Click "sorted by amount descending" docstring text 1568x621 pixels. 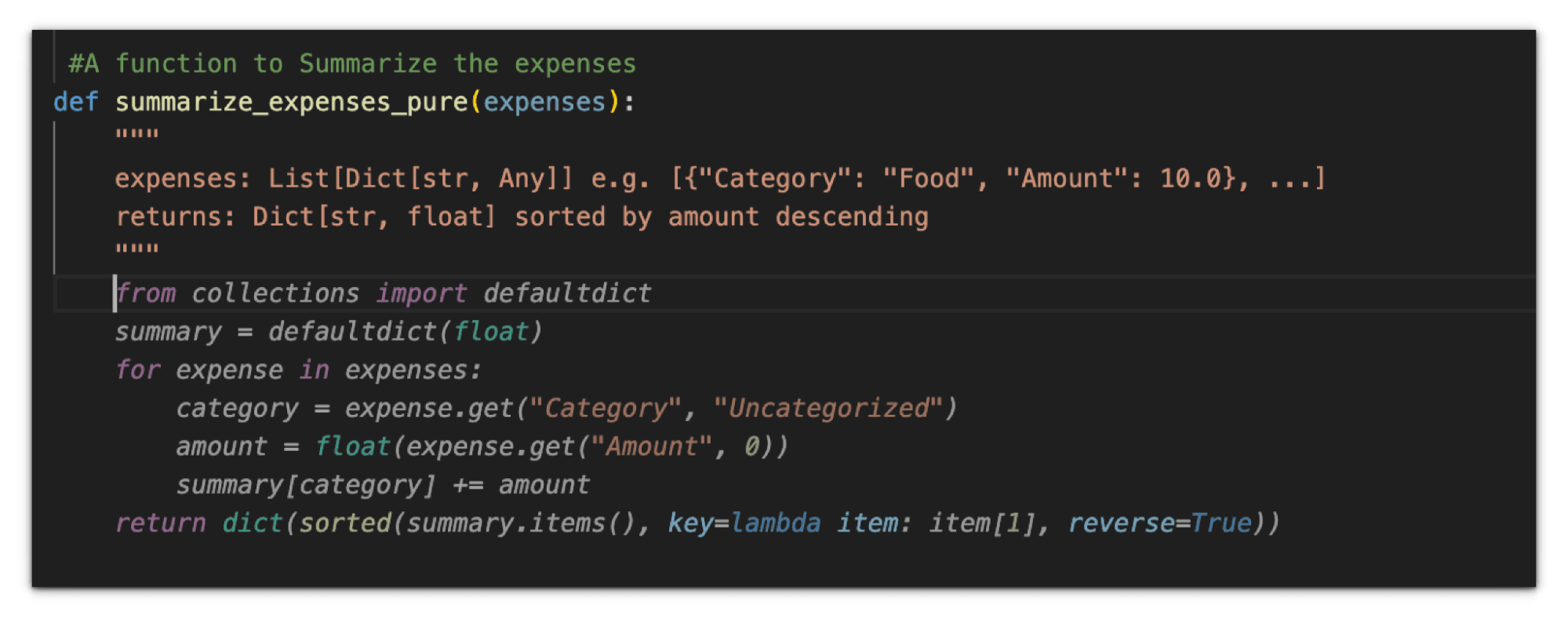coord(721,217)
